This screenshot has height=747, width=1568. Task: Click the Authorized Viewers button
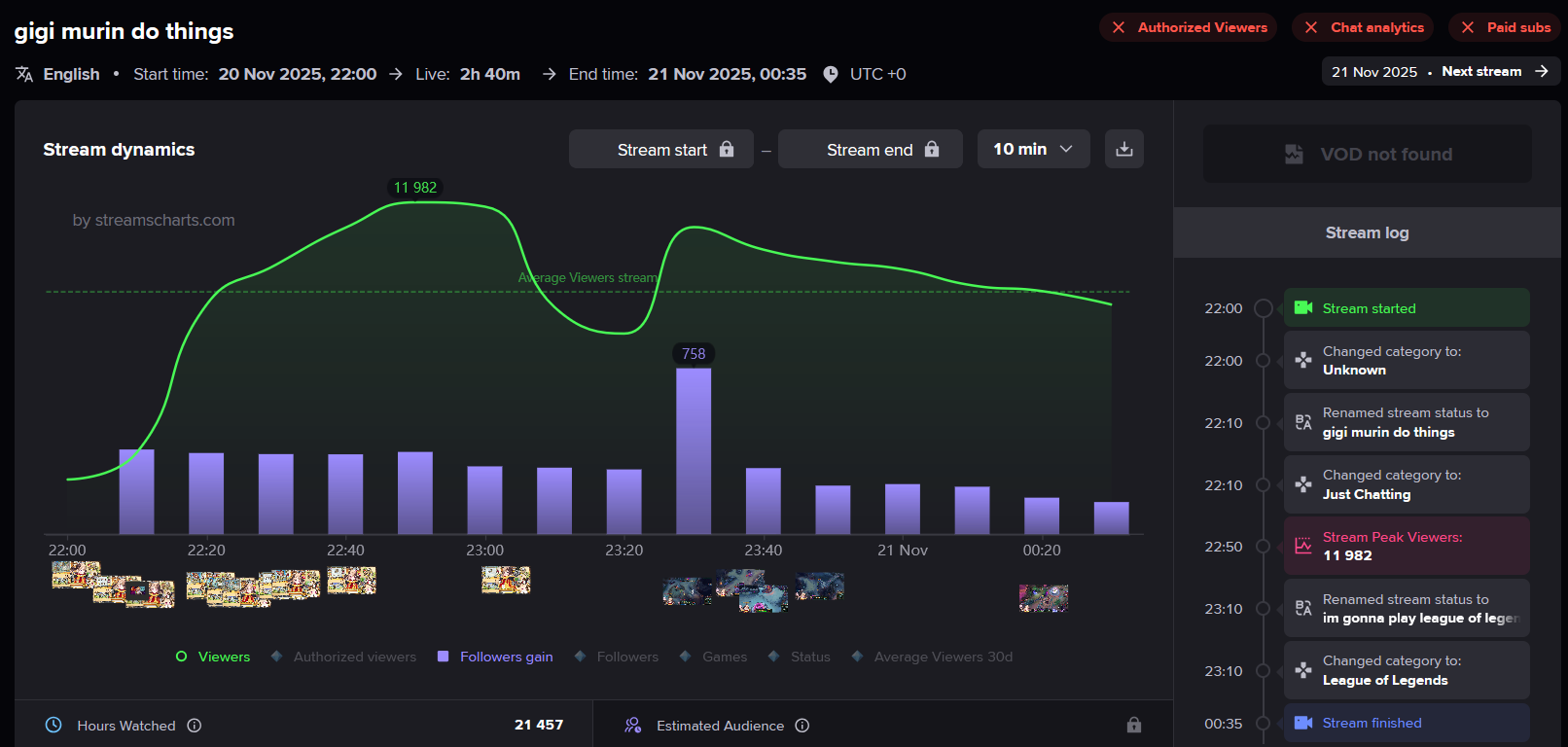pyautogui.click(x=1188, y=27)
